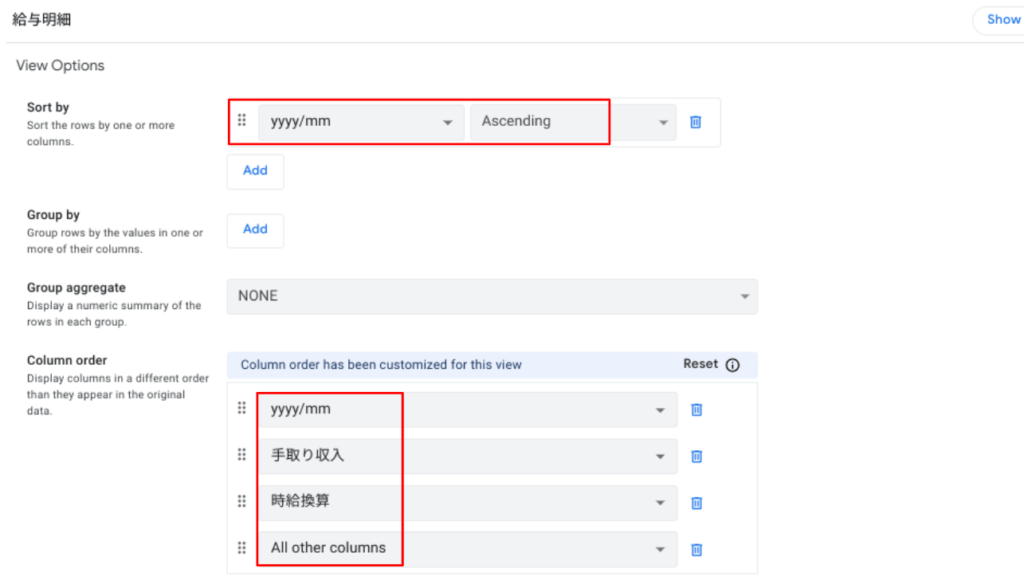Viewport: 1024px width, 576px height.
Task: Grab the sort row drag handle
Action: tap(242, 120)
